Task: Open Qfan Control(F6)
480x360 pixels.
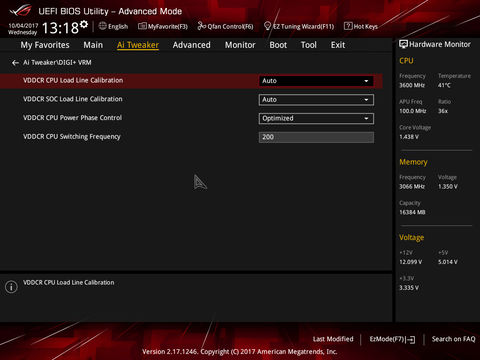Action: pyautogui.click(x=225, y=26)
